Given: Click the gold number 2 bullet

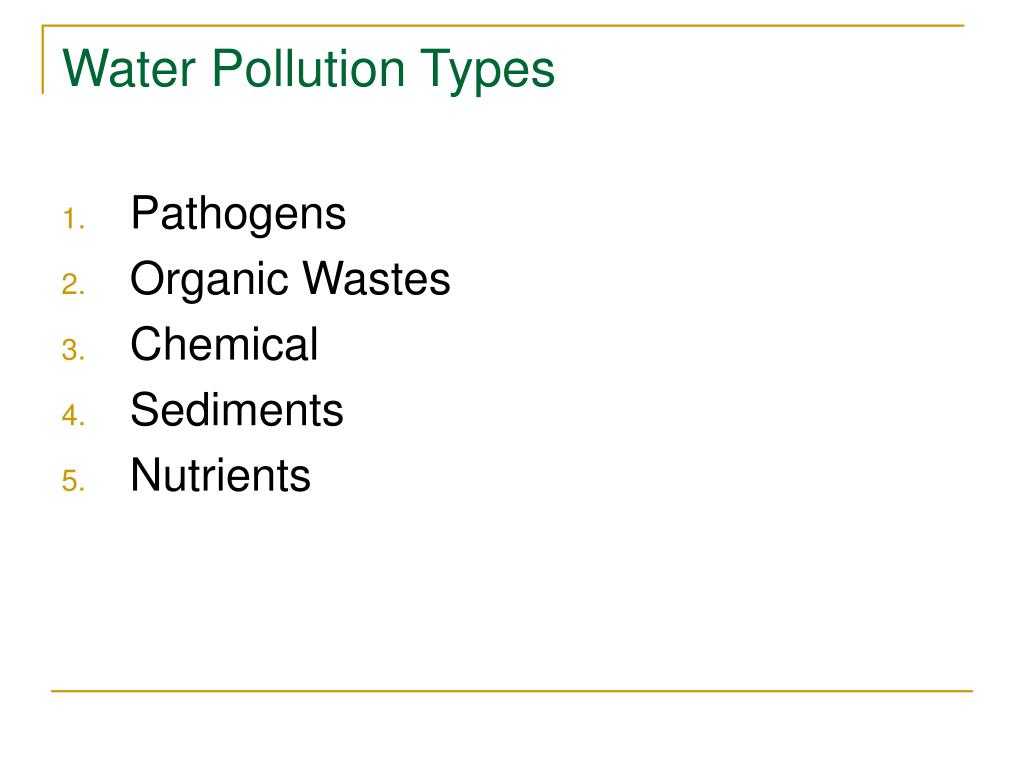Looking at the screenshot, I should 73,284.
